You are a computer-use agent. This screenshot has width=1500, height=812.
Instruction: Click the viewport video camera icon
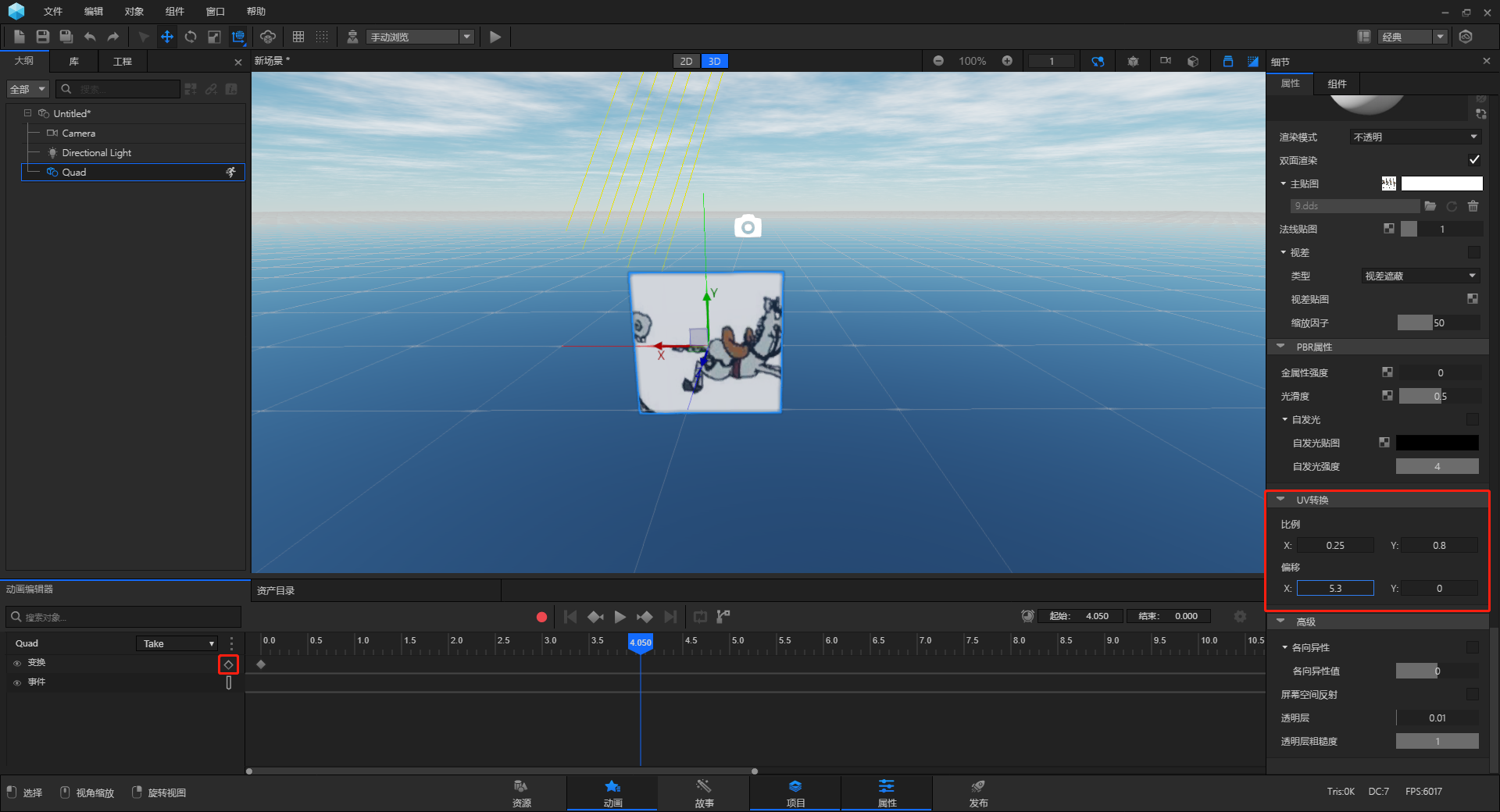[x=1166, y=61]
